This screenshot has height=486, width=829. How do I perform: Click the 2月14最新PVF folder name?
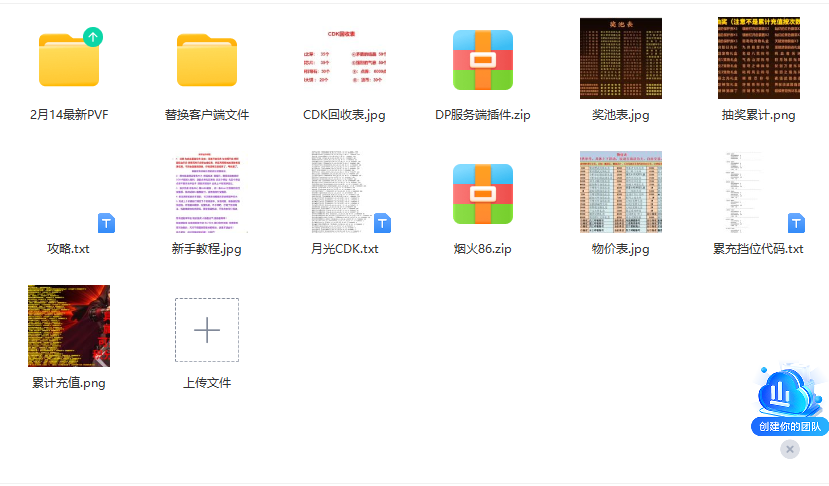(x=69, y=115)
